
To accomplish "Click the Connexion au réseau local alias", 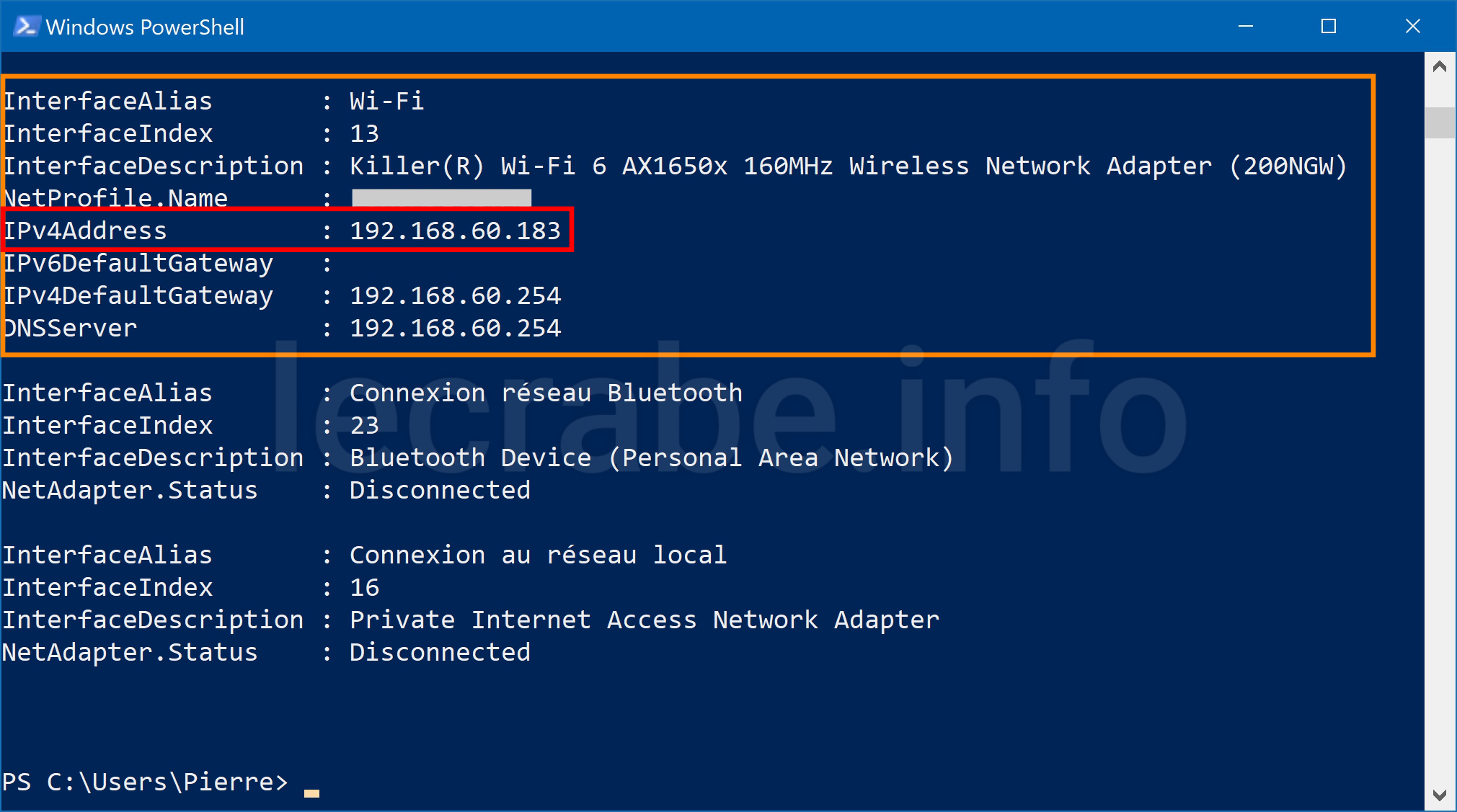I will [x=538, y=555].
